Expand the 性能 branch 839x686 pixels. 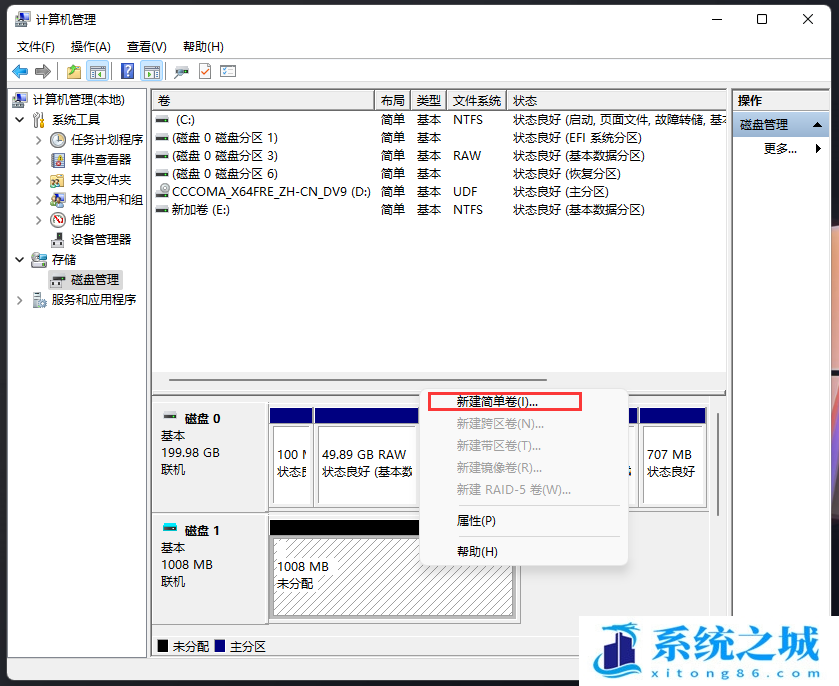coord(38,220)
